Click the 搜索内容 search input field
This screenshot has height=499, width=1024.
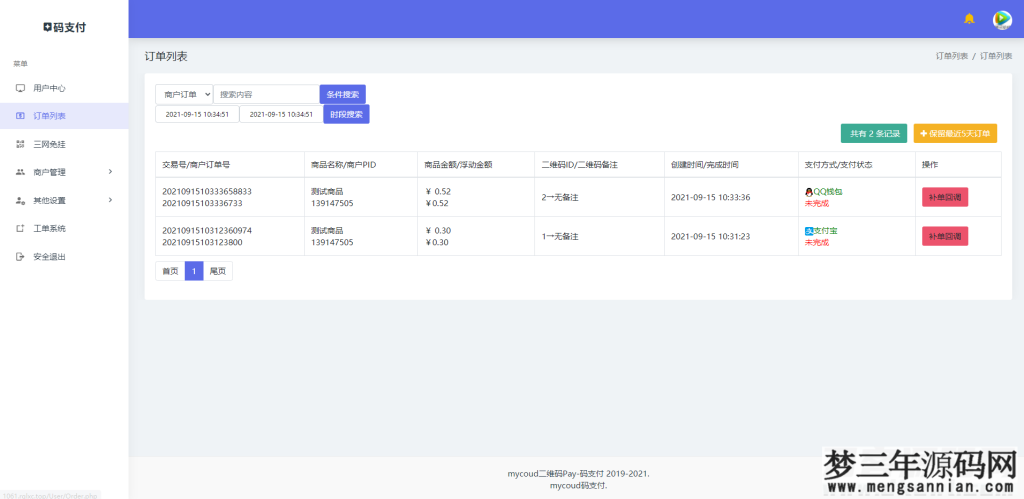coord(266,94)
